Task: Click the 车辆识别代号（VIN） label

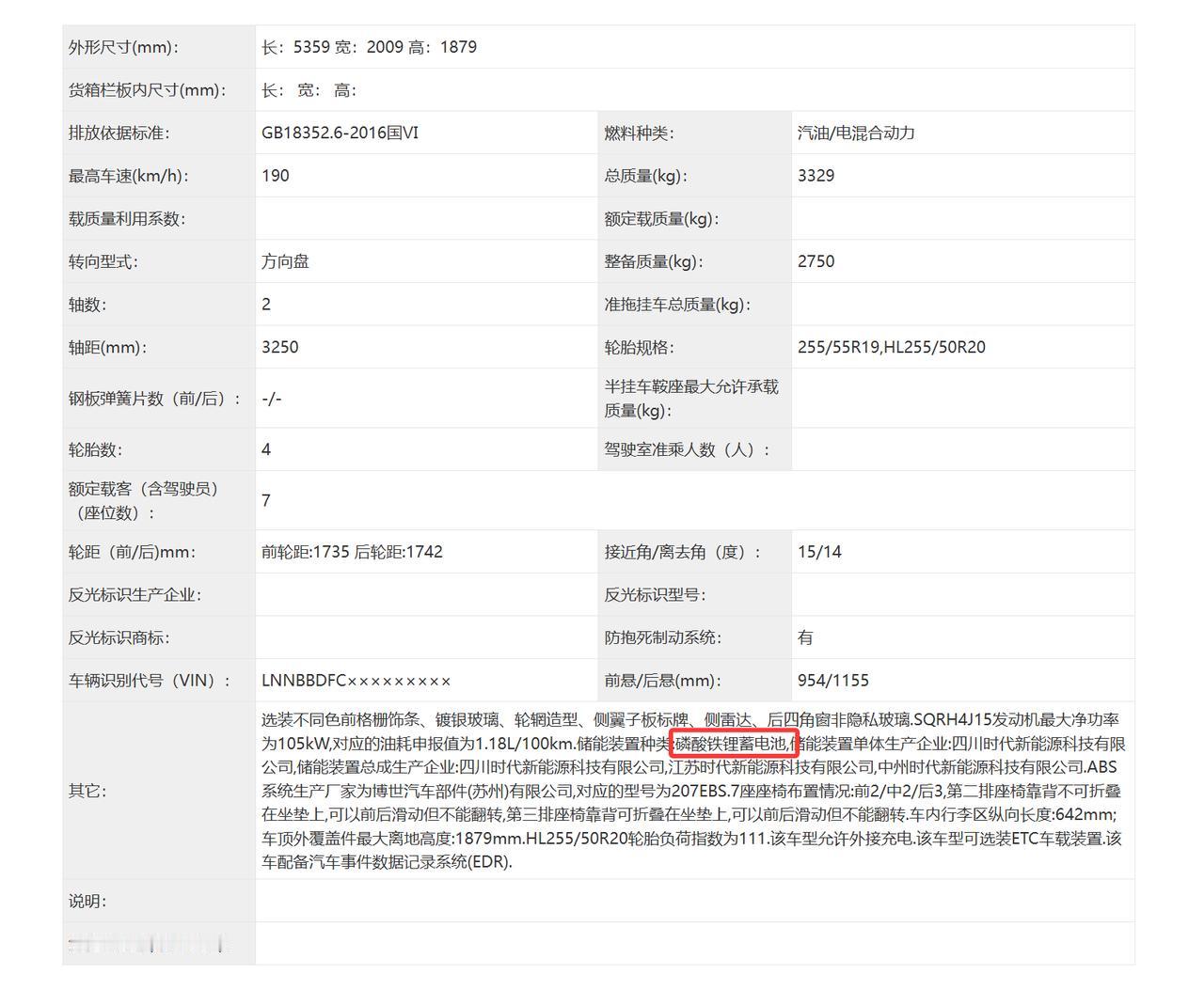Action: [x=150, y=681]
